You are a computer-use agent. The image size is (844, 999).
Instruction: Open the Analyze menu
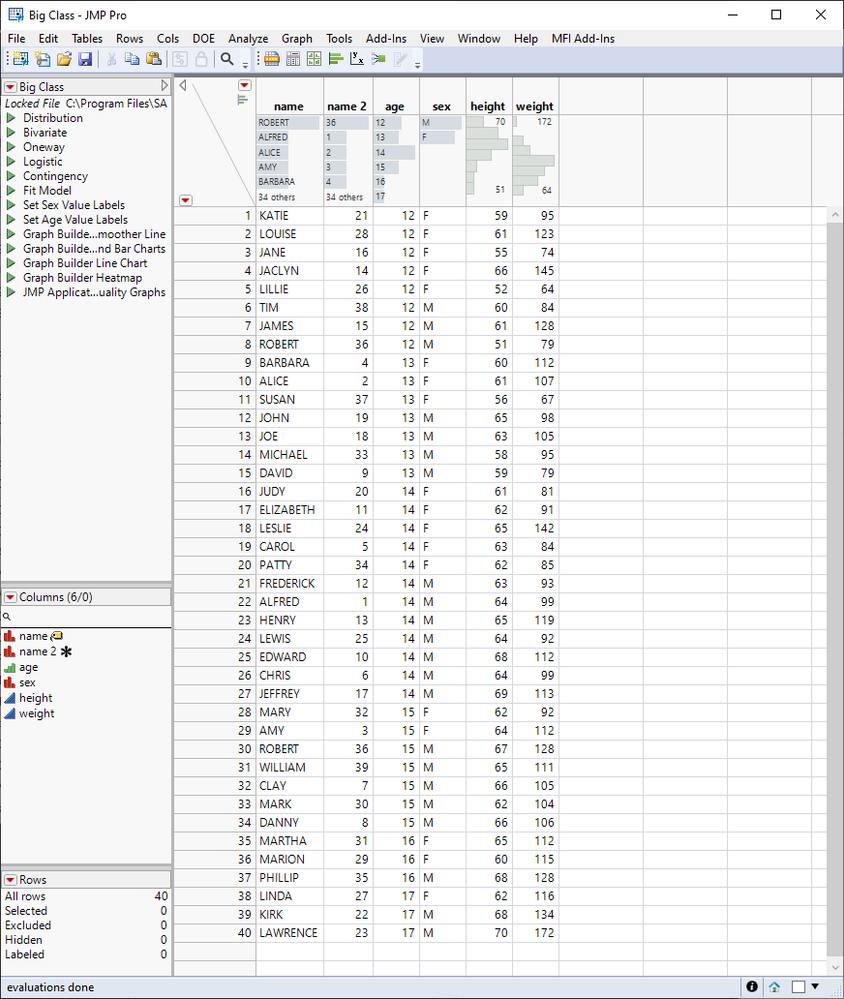pos(248,38)
